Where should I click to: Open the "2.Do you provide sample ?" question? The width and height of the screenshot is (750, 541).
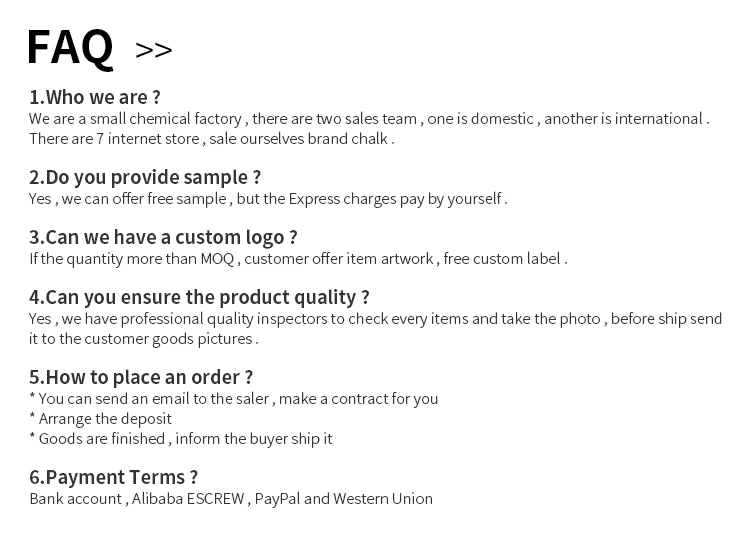[145, 177]
